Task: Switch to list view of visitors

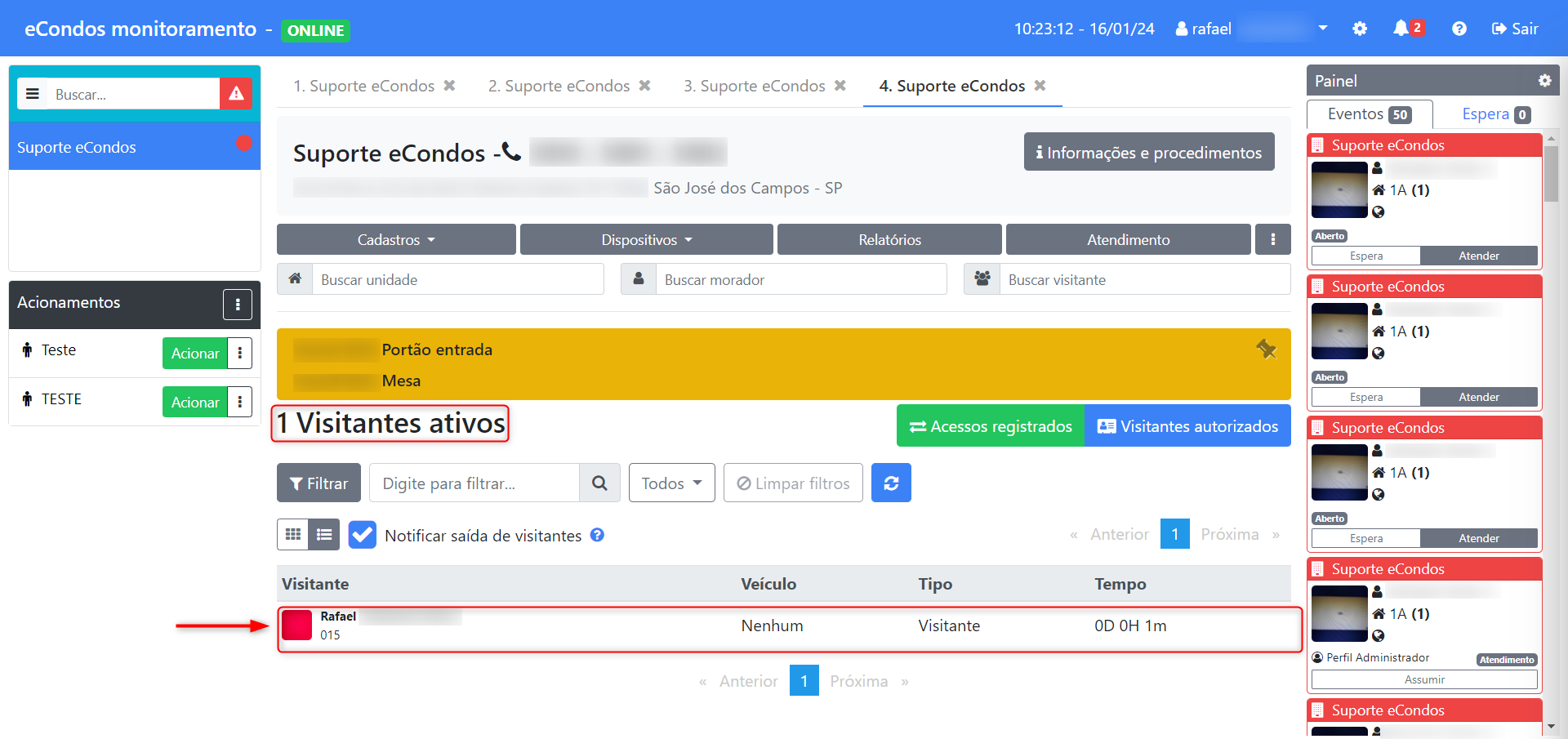Action: (x=324, y=535)
